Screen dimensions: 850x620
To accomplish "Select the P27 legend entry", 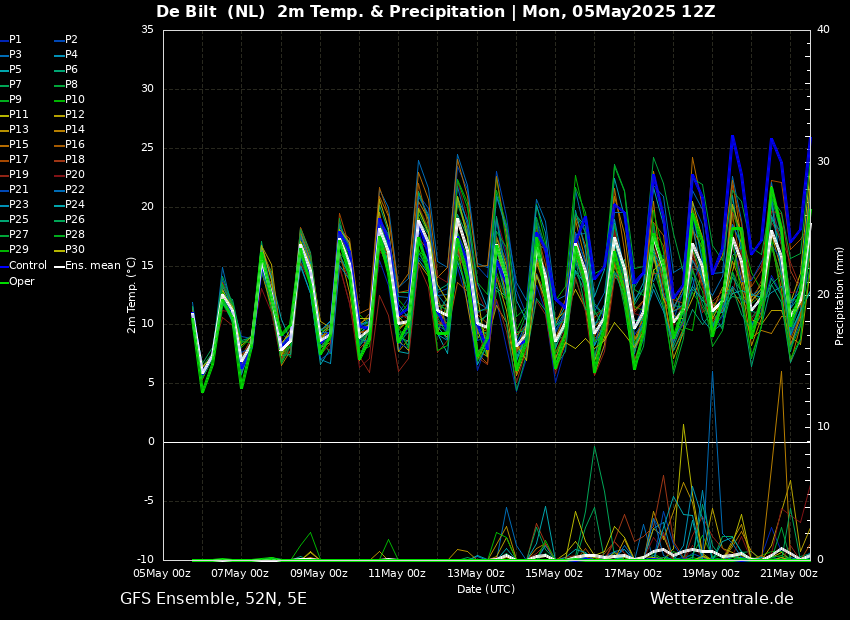I will (19, 235).
